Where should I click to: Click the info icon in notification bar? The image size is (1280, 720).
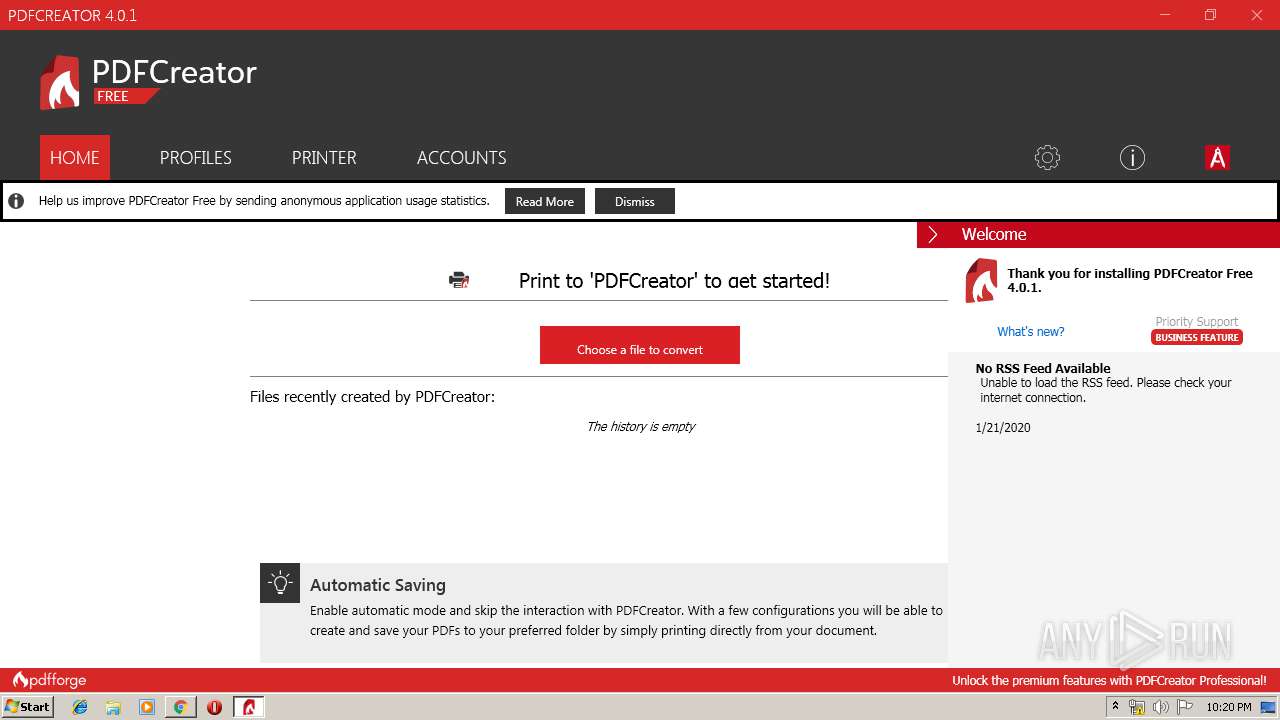click(x=16, y=201)
